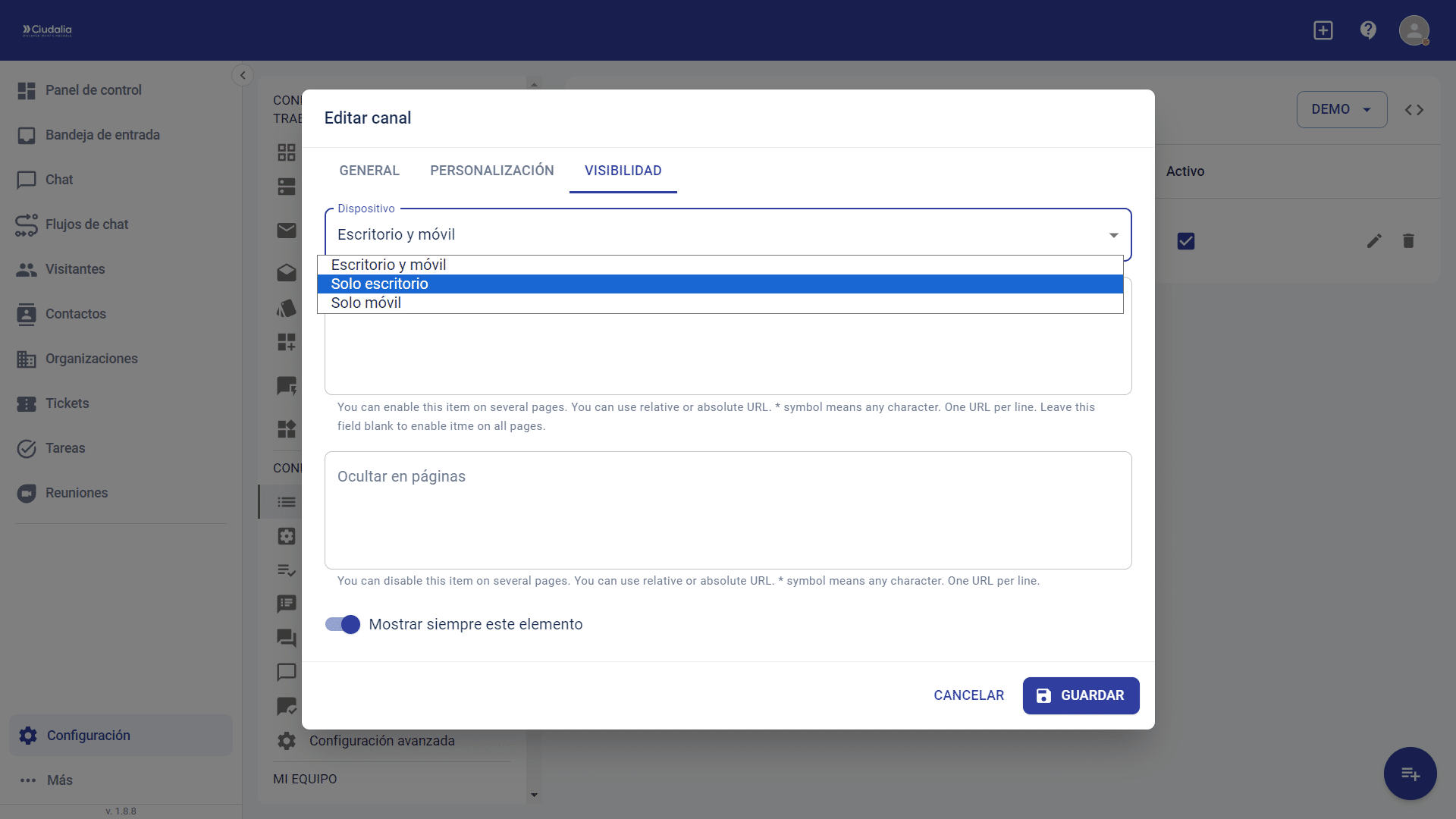Uncheck the Activo checkbox
1456x819 pixels.
pos(1186,240)
